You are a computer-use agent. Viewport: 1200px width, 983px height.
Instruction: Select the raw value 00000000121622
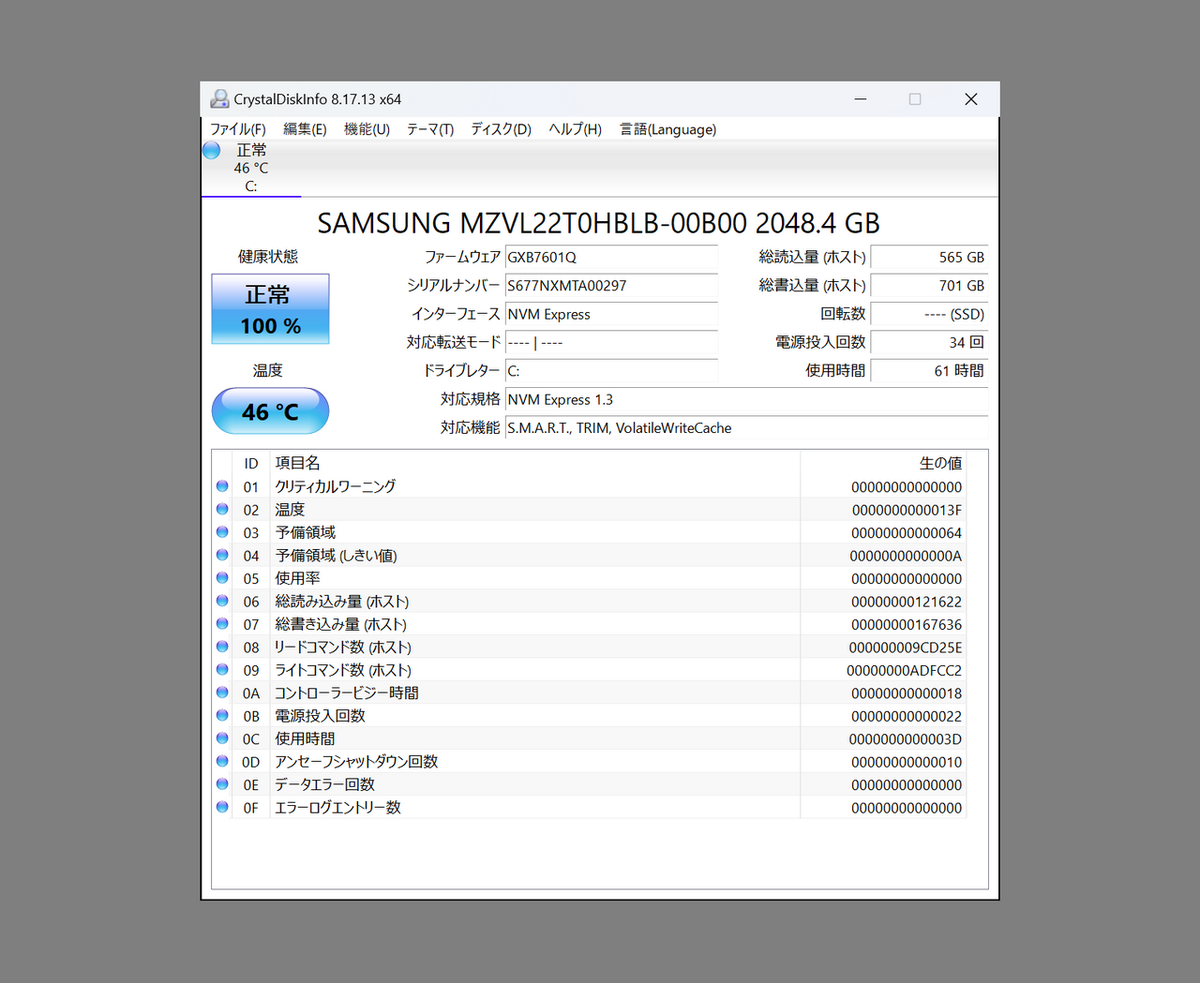[906, 601]
